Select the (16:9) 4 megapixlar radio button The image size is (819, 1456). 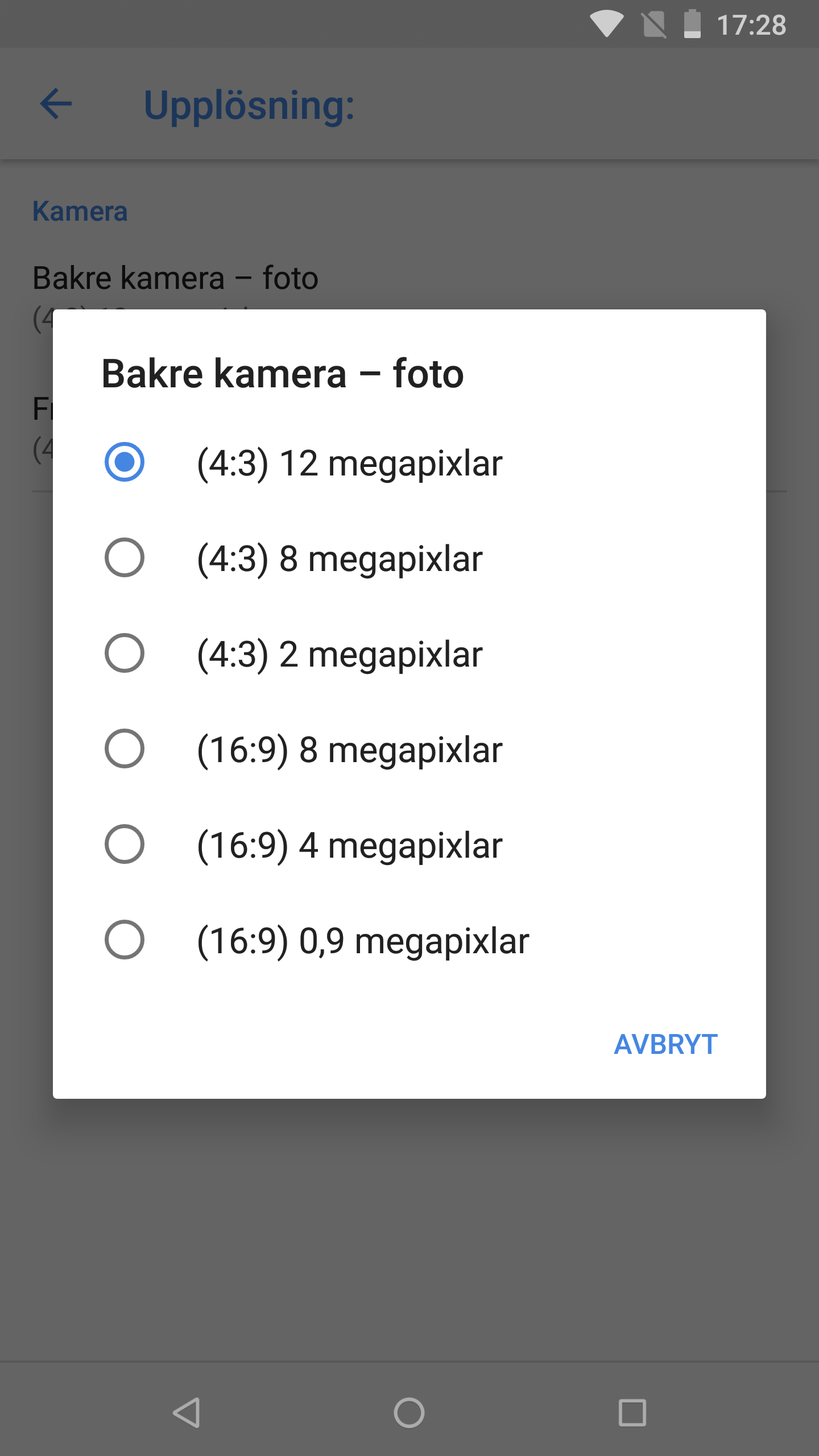pos(125,844)
